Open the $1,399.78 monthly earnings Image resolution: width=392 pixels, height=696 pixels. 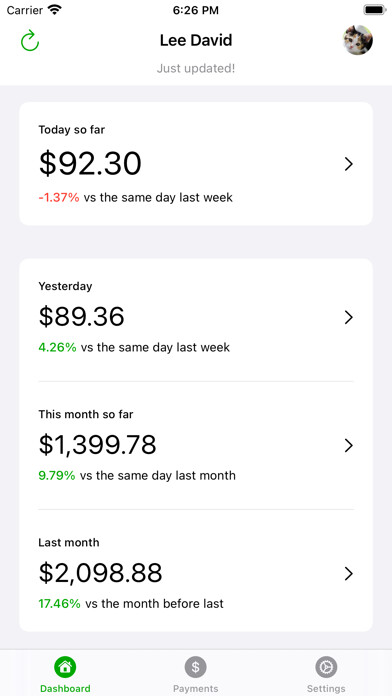click(x=98, y=445)
